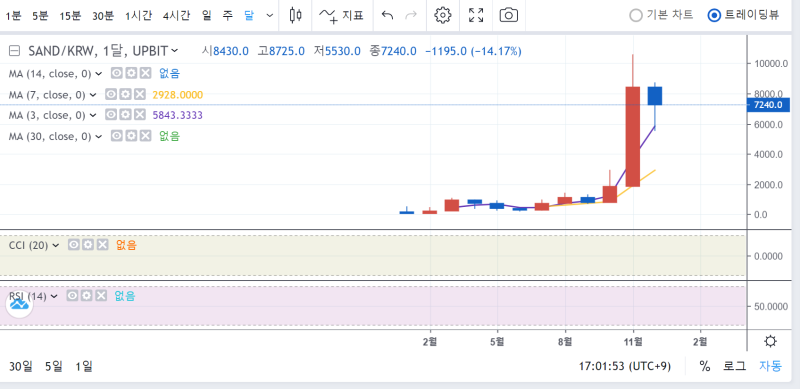Viewport: 800px width, 389px height.
Task: Set date range to 30일
Action: coord(21,366)
